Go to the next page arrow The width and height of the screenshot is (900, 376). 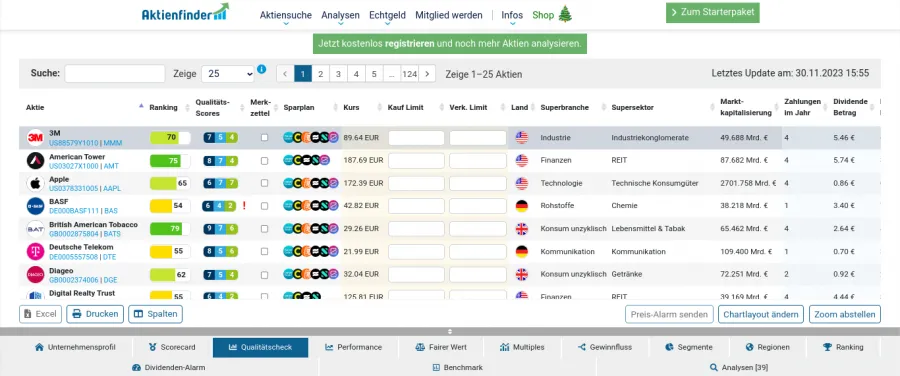click(x=427, y=74)
